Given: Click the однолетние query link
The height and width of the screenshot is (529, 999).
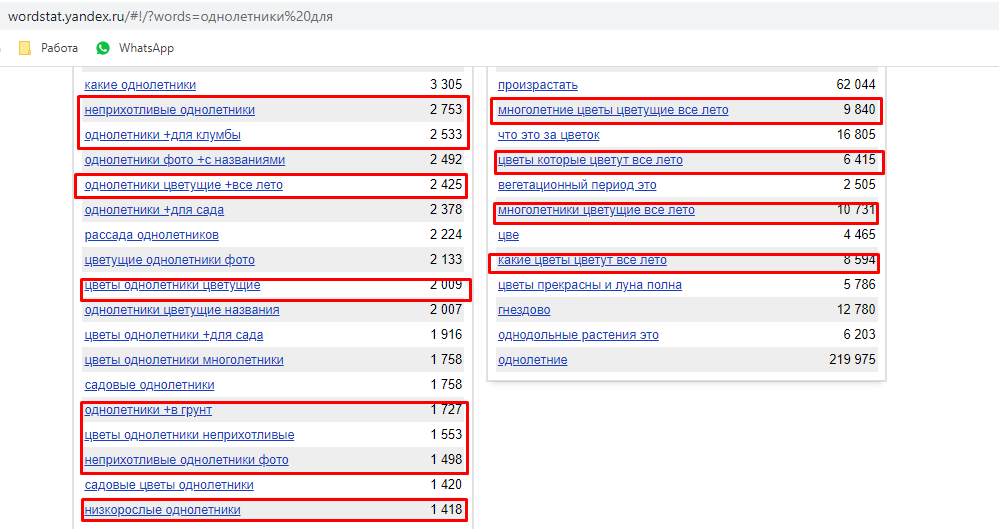Looking at the screenshot, I should coord(533,360).
